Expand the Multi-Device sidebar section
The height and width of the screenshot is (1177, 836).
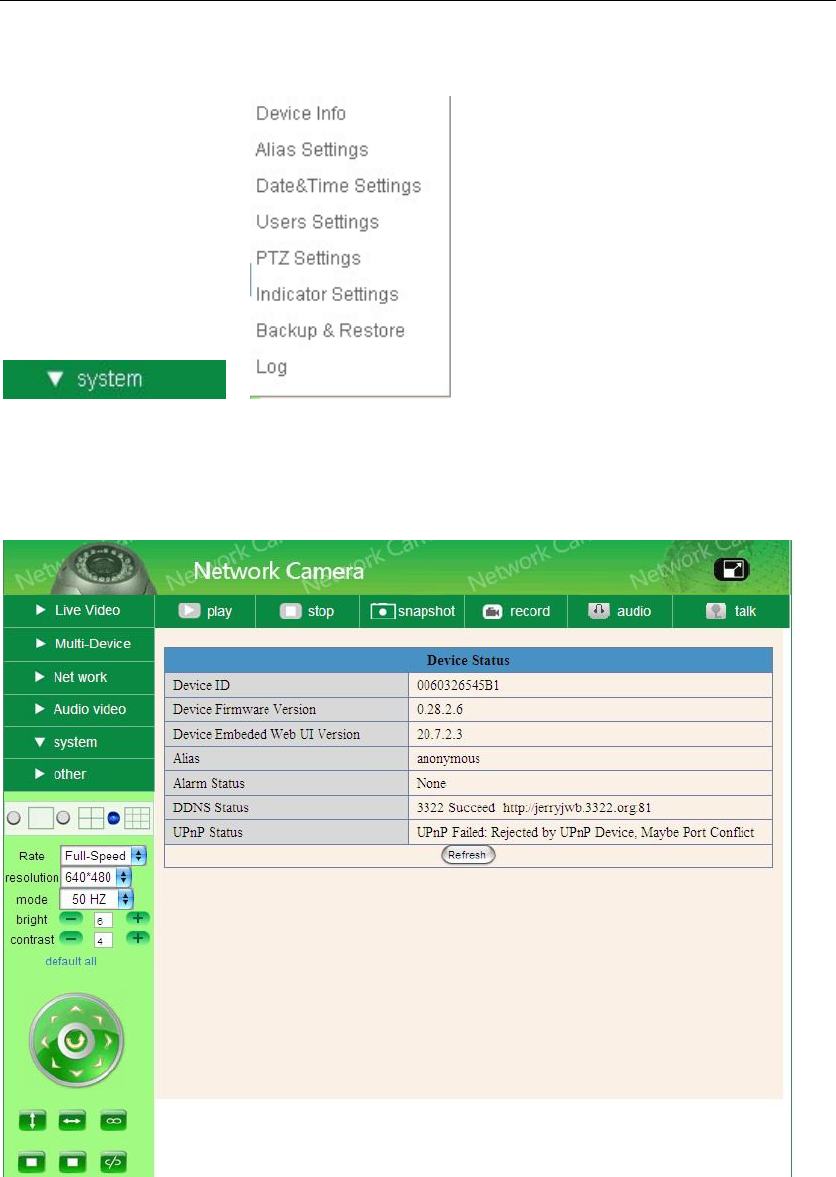(x=79, y=643)
